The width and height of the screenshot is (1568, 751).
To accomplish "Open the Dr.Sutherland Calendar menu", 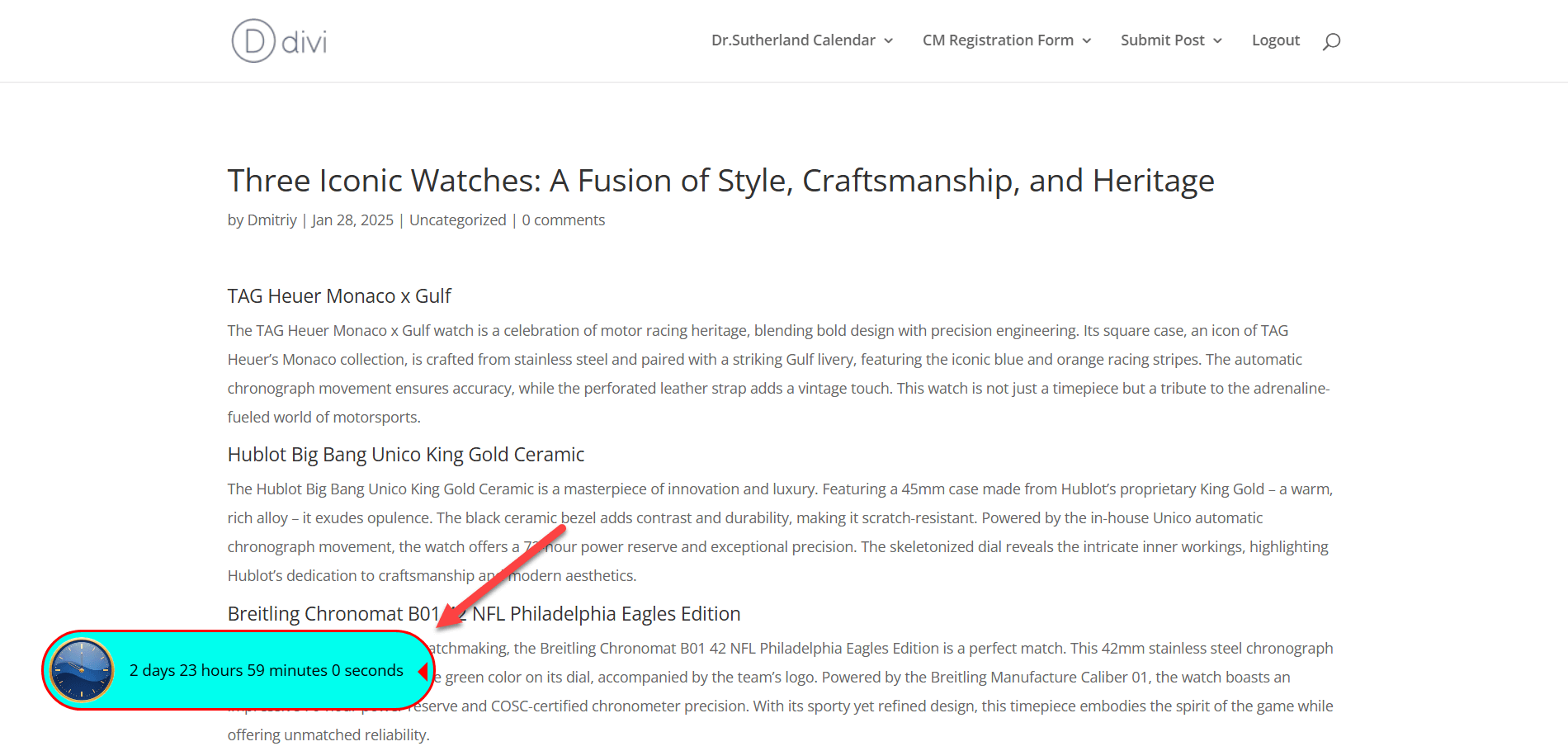I will tap(793, 40).
